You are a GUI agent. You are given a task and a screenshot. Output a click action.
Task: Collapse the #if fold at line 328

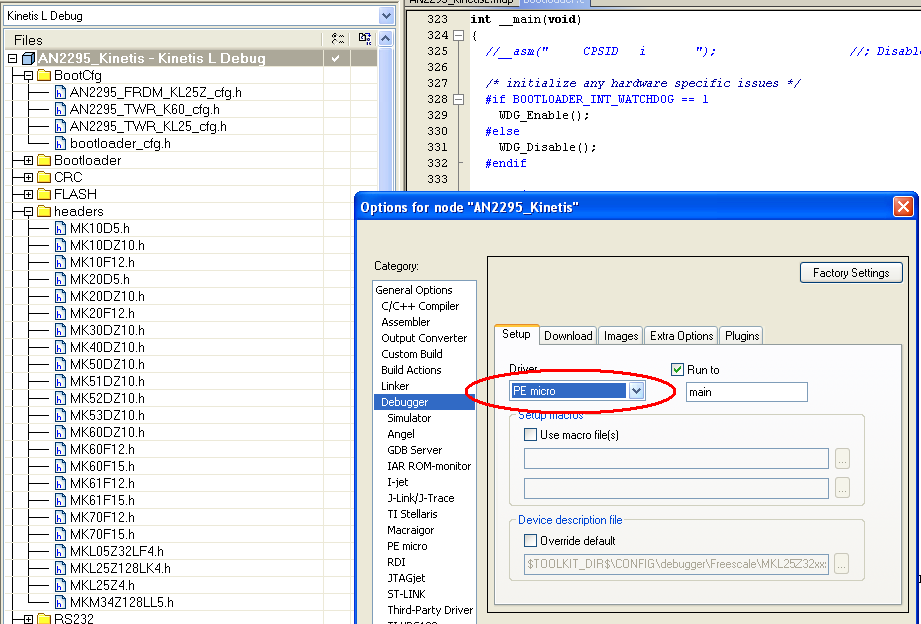pos(459,99)
